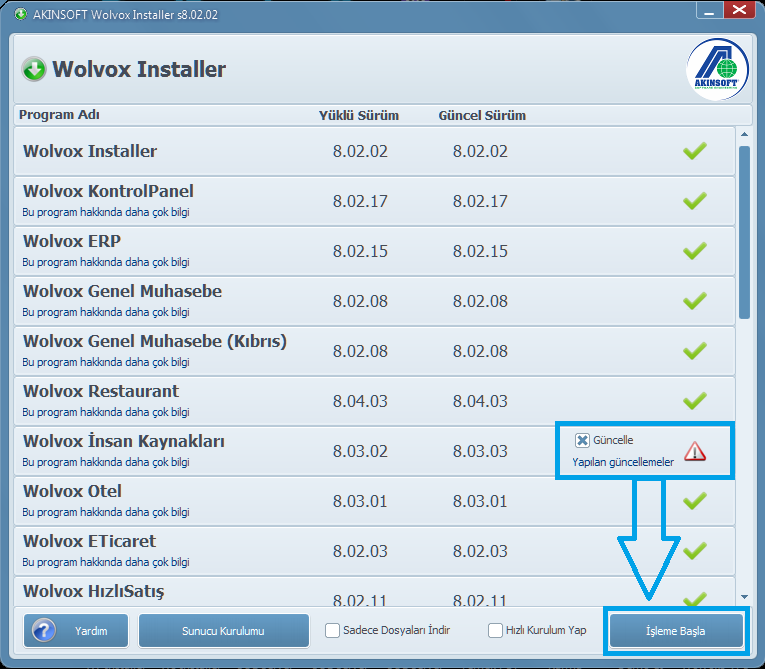Click the AKINSOFT logo
This screenshot has height=669, width=765.
pos(717,69)
